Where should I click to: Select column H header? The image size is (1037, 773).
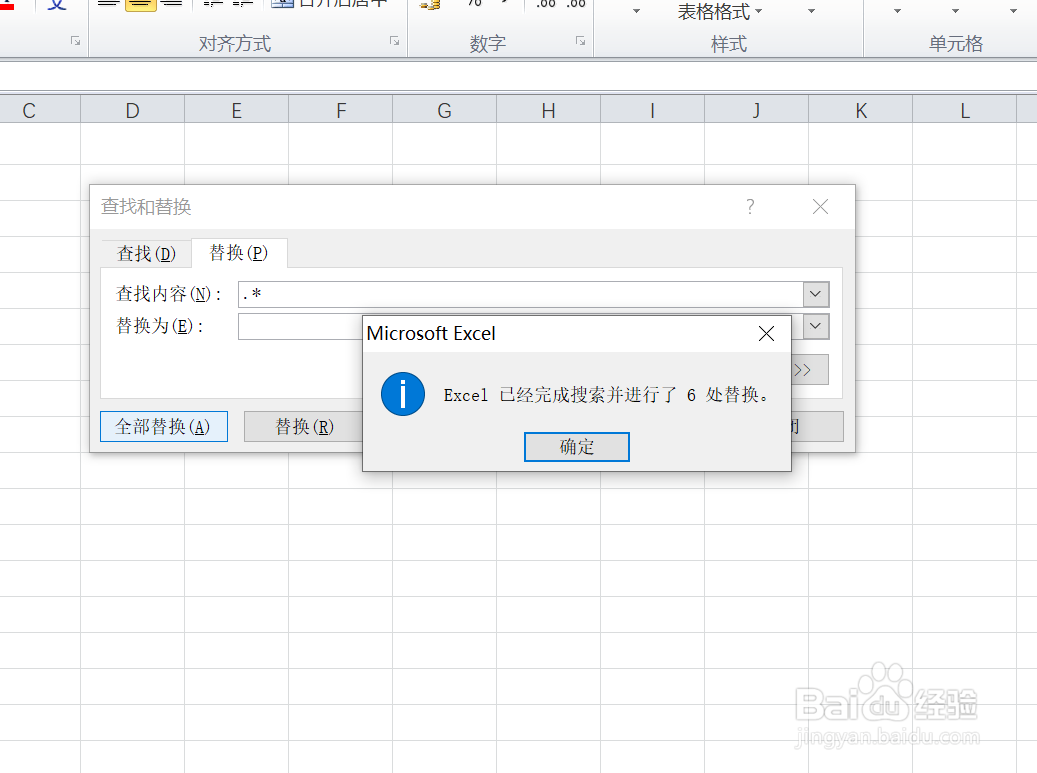point(548,110)
